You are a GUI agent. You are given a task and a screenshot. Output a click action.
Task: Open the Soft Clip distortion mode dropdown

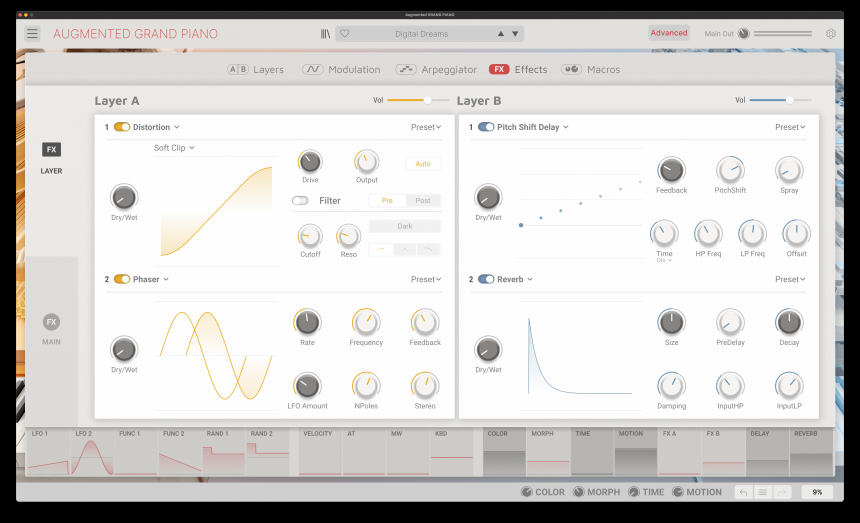174,148
